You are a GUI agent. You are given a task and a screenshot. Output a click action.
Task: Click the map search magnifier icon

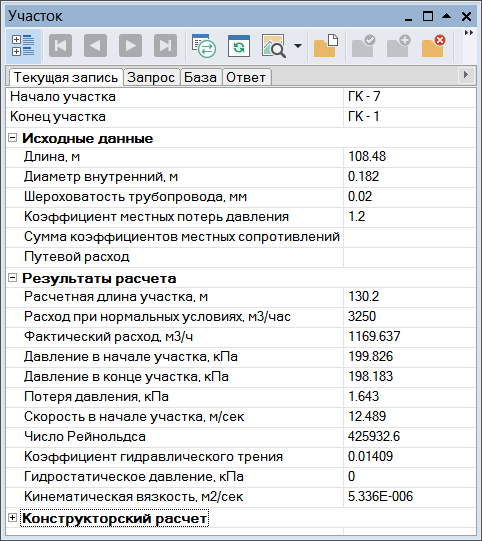(274, 46)
